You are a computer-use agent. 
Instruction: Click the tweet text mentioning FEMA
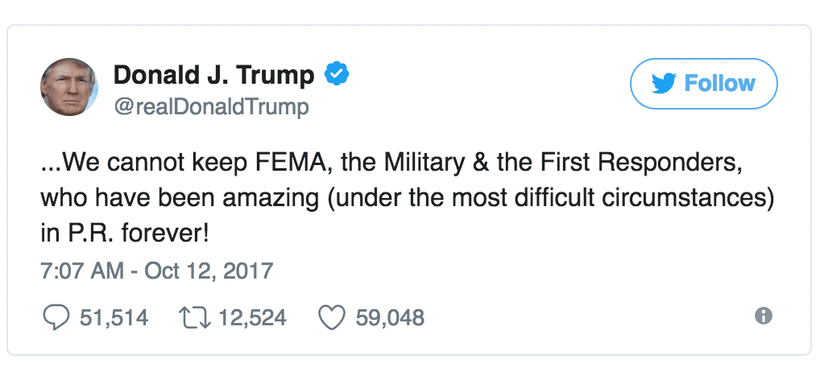[406, 199]
